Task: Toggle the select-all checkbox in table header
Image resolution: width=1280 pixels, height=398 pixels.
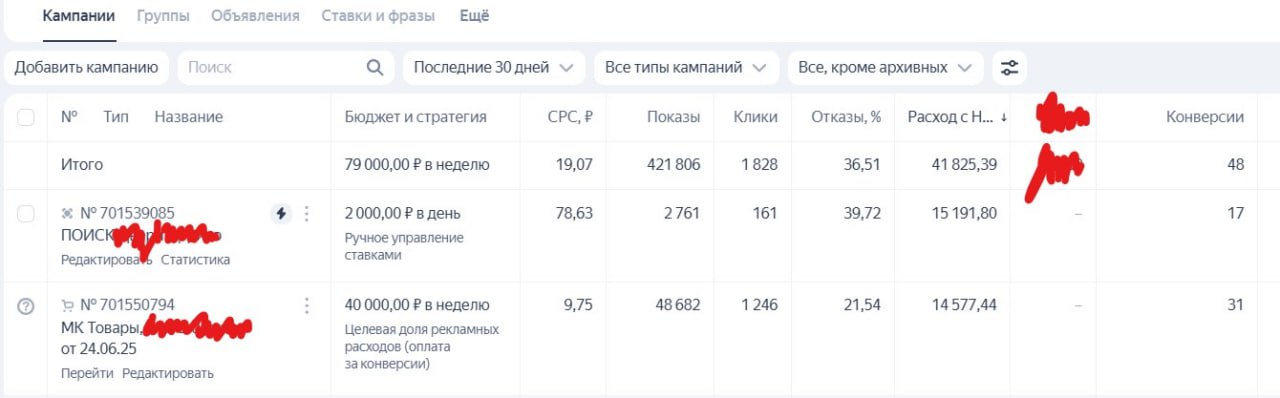Action: [26, 117]
